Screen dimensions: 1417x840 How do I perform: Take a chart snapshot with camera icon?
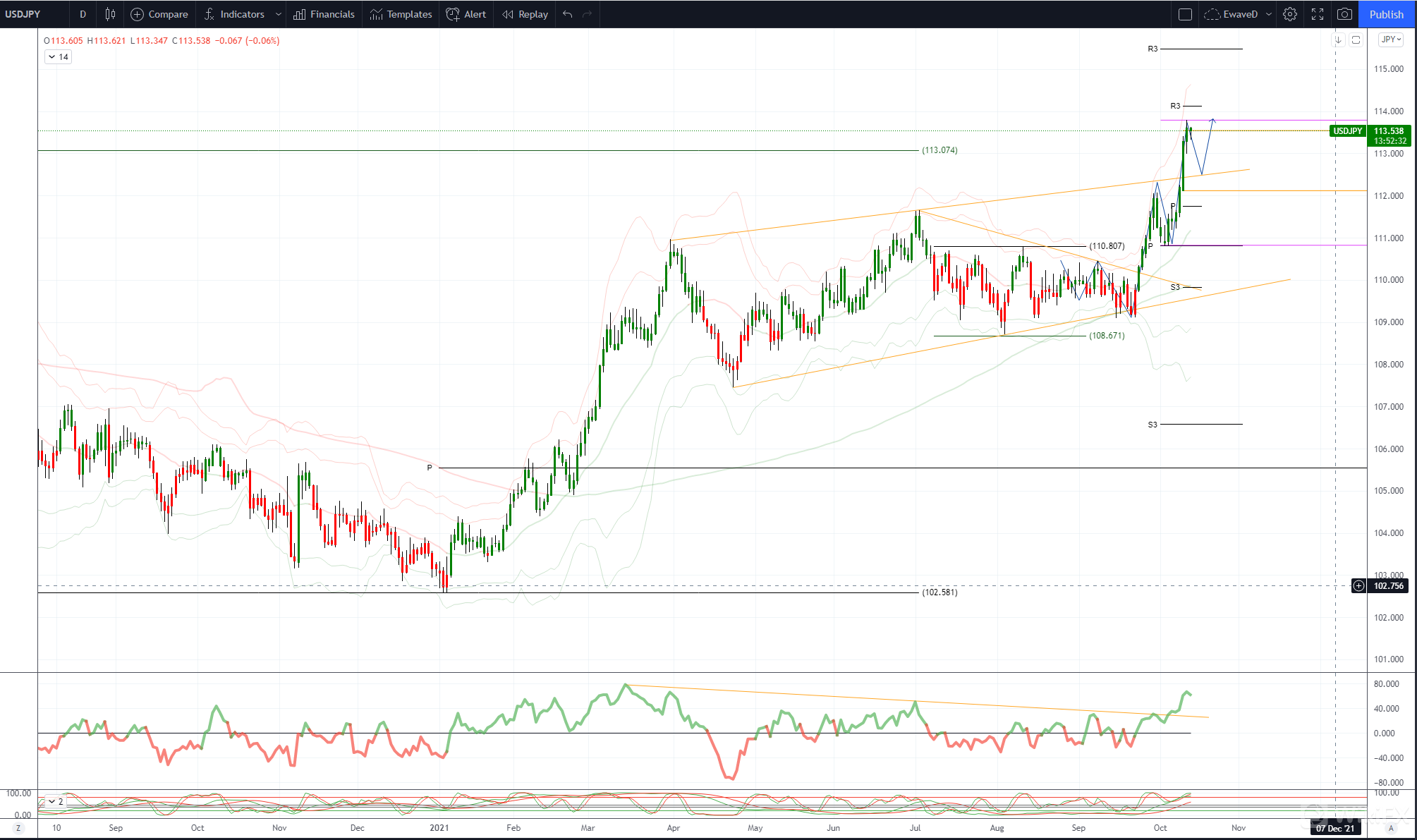1344,14
